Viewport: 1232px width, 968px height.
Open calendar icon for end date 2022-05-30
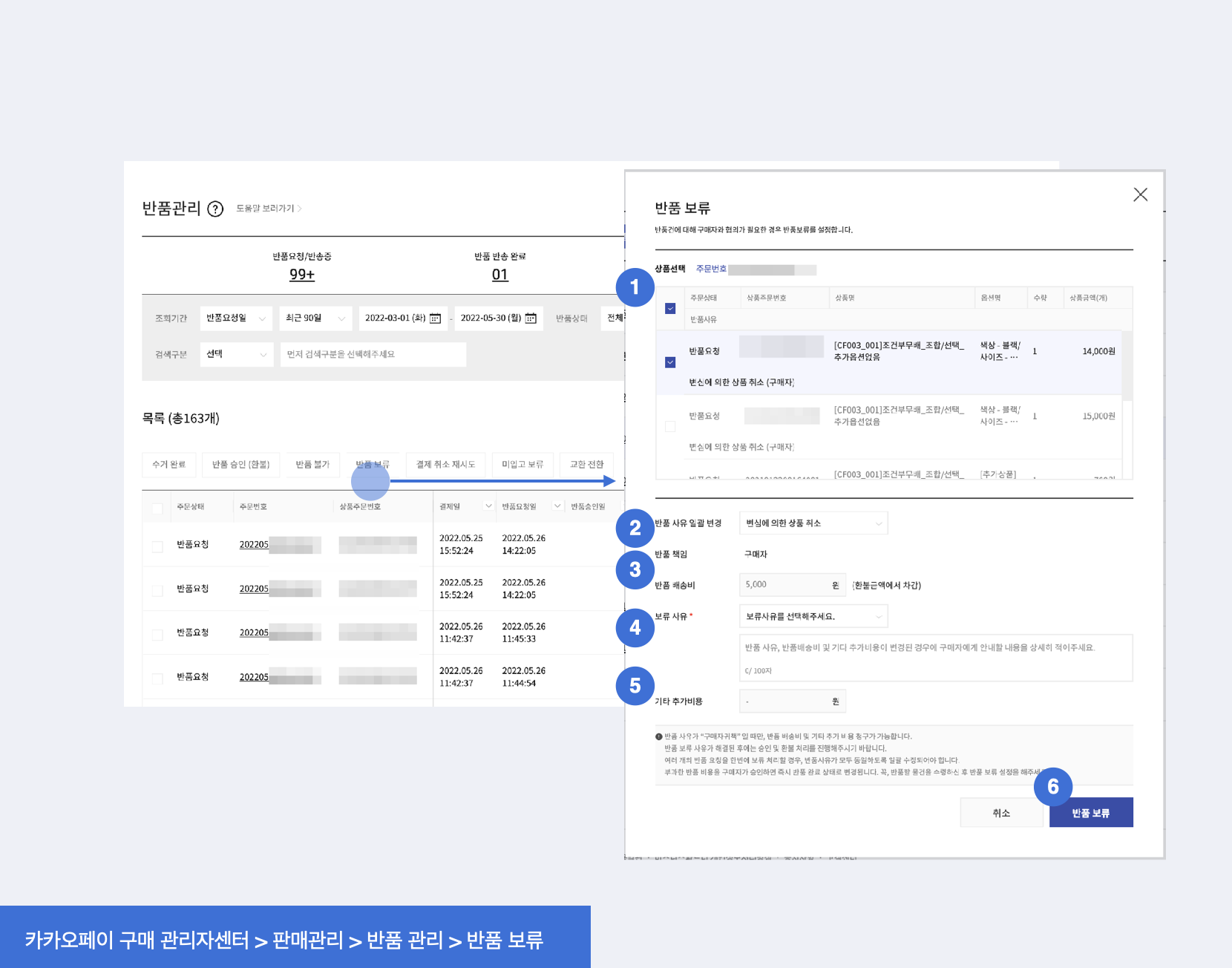click(531, 318)
